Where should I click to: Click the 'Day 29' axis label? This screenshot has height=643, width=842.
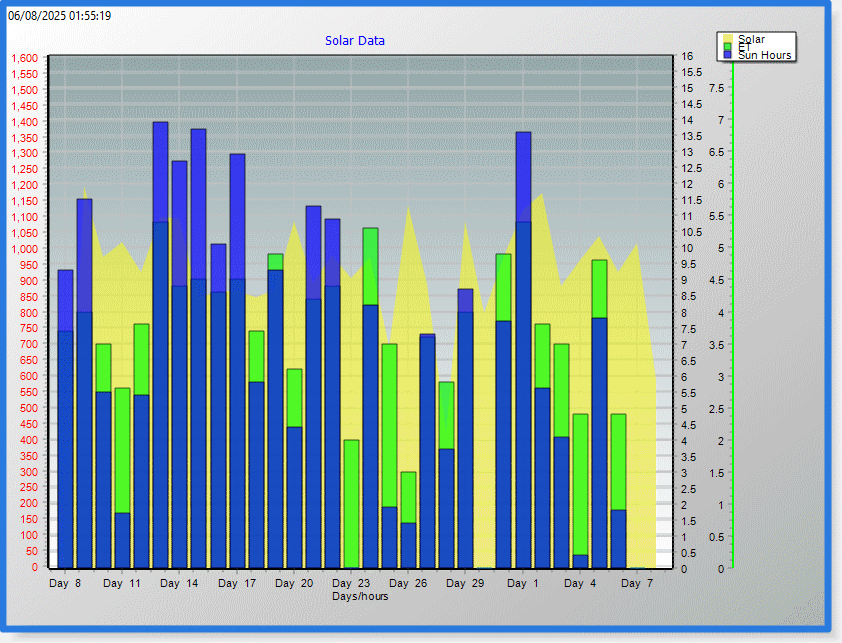[x=465, y=583]
